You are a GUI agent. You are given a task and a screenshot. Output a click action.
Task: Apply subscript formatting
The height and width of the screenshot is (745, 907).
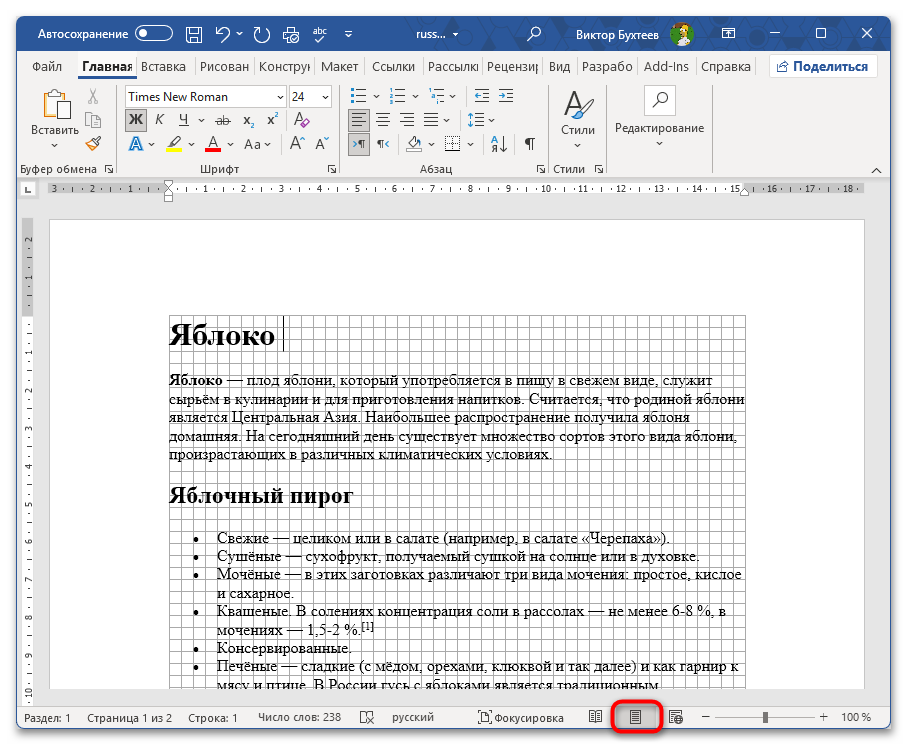[x=248, y=120]
